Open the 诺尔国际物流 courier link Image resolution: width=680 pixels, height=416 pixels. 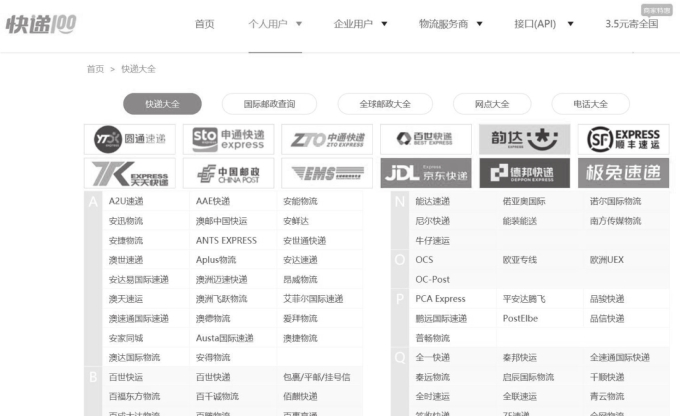pos(615,201)
